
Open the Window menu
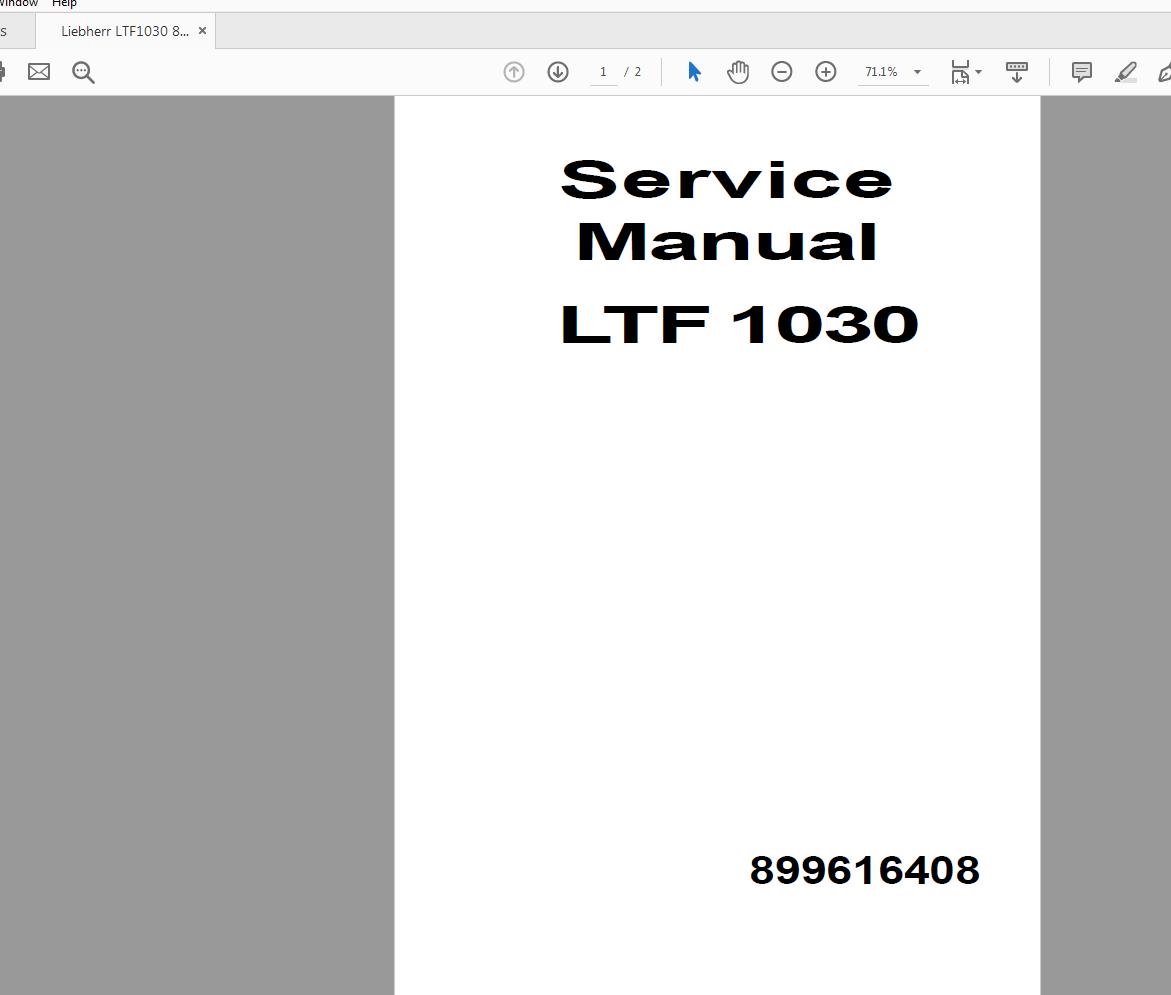click(x=18, y=4)
